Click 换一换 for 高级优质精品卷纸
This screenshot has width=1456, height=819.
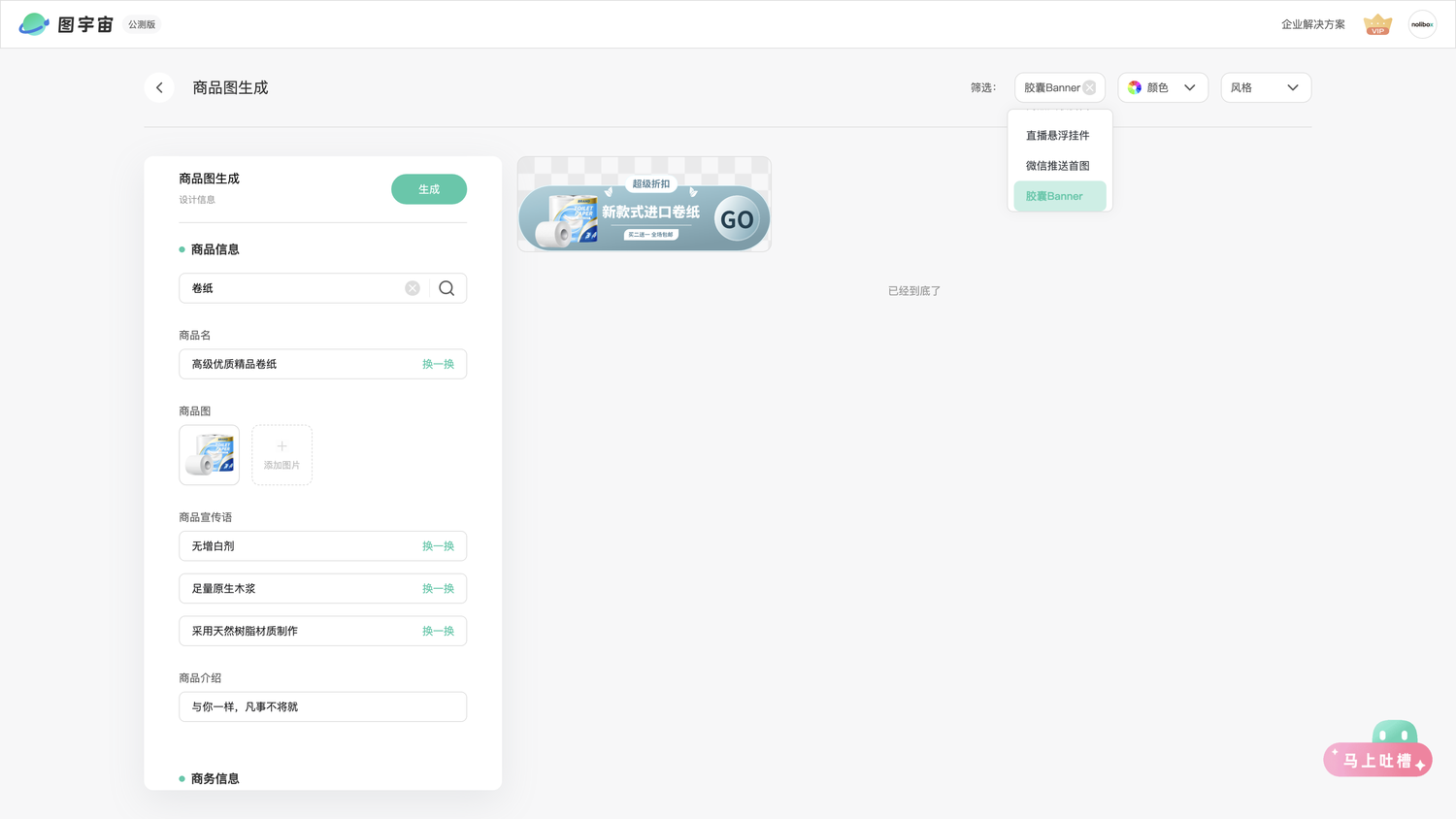(x=438, y=364)
